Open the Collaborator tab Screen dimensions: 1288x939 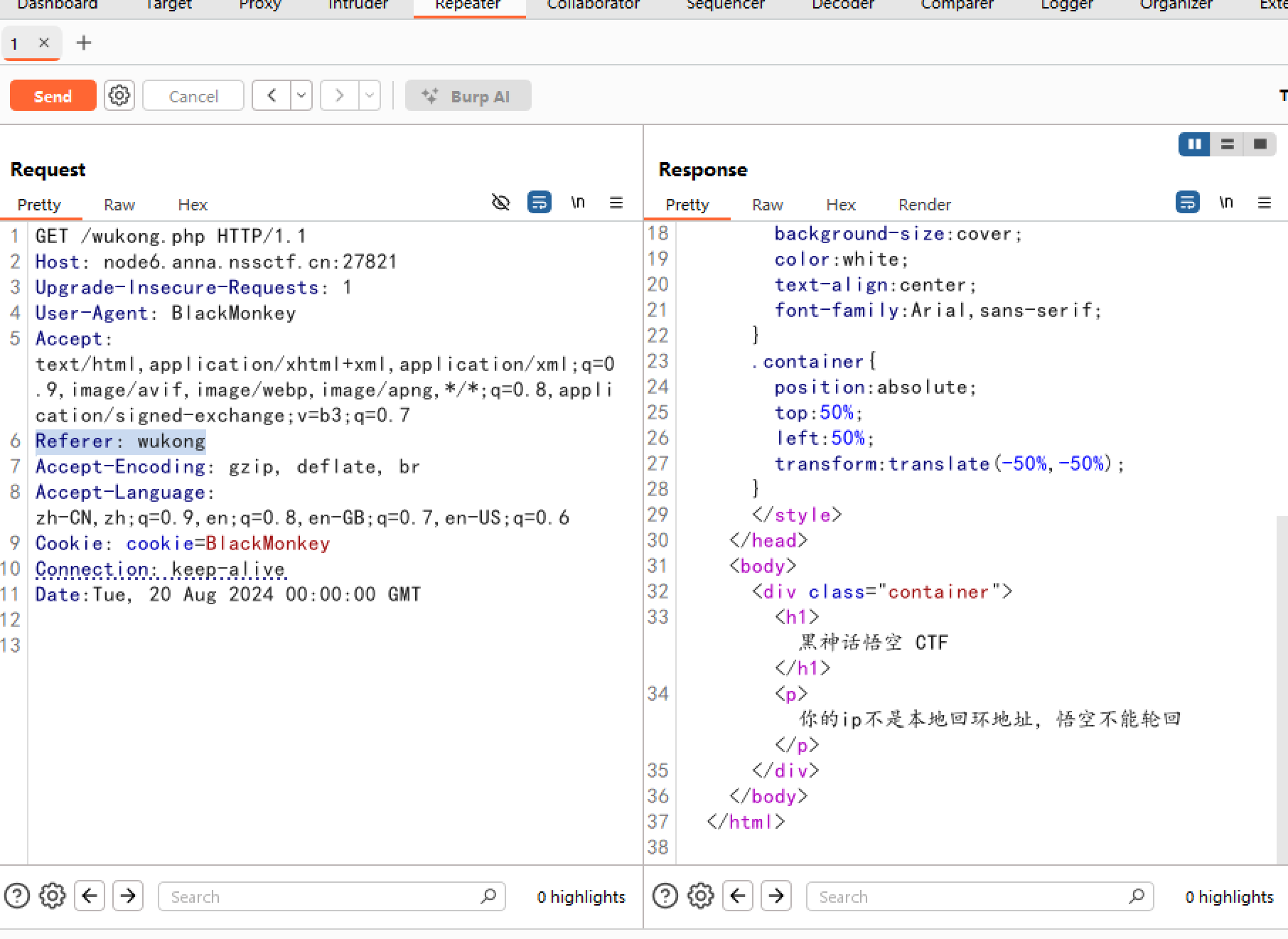click(594, 5)
